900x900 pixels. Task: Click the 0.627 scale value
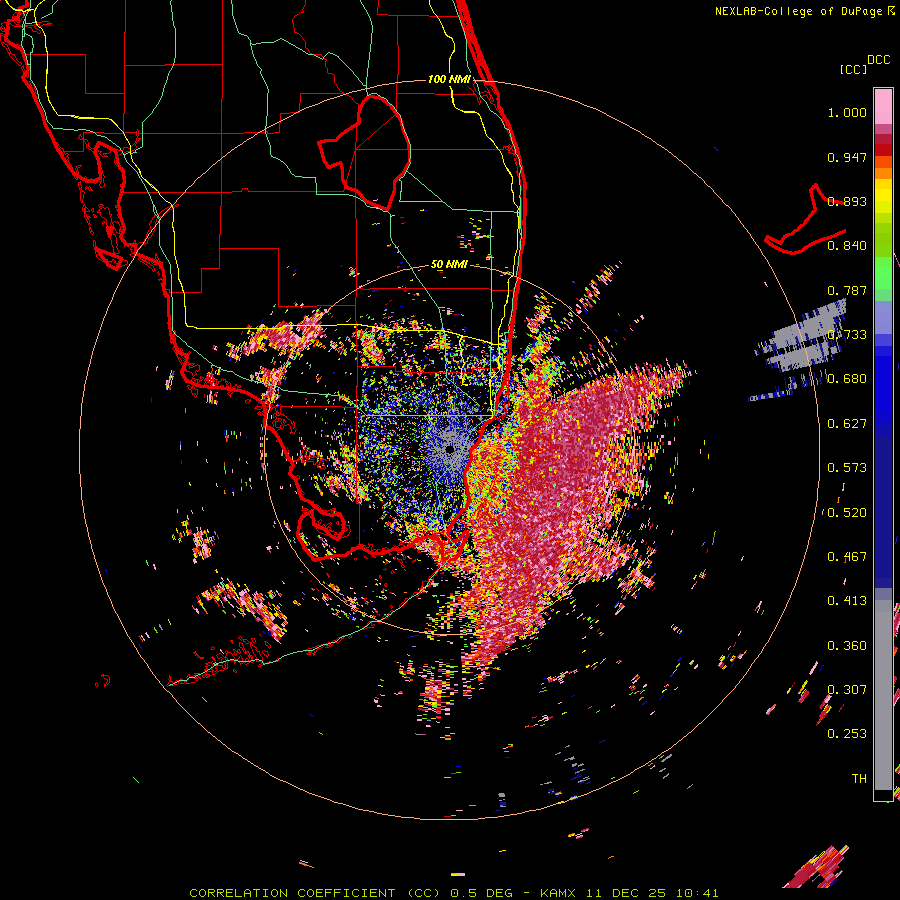click(847, 424)
